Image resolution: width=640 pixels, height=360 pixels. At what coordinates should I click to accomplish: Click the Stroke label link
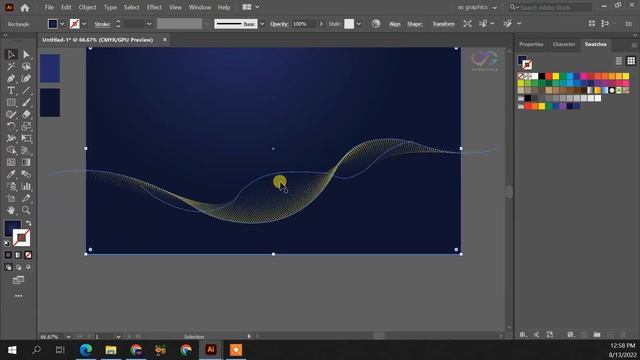(102, 24)
